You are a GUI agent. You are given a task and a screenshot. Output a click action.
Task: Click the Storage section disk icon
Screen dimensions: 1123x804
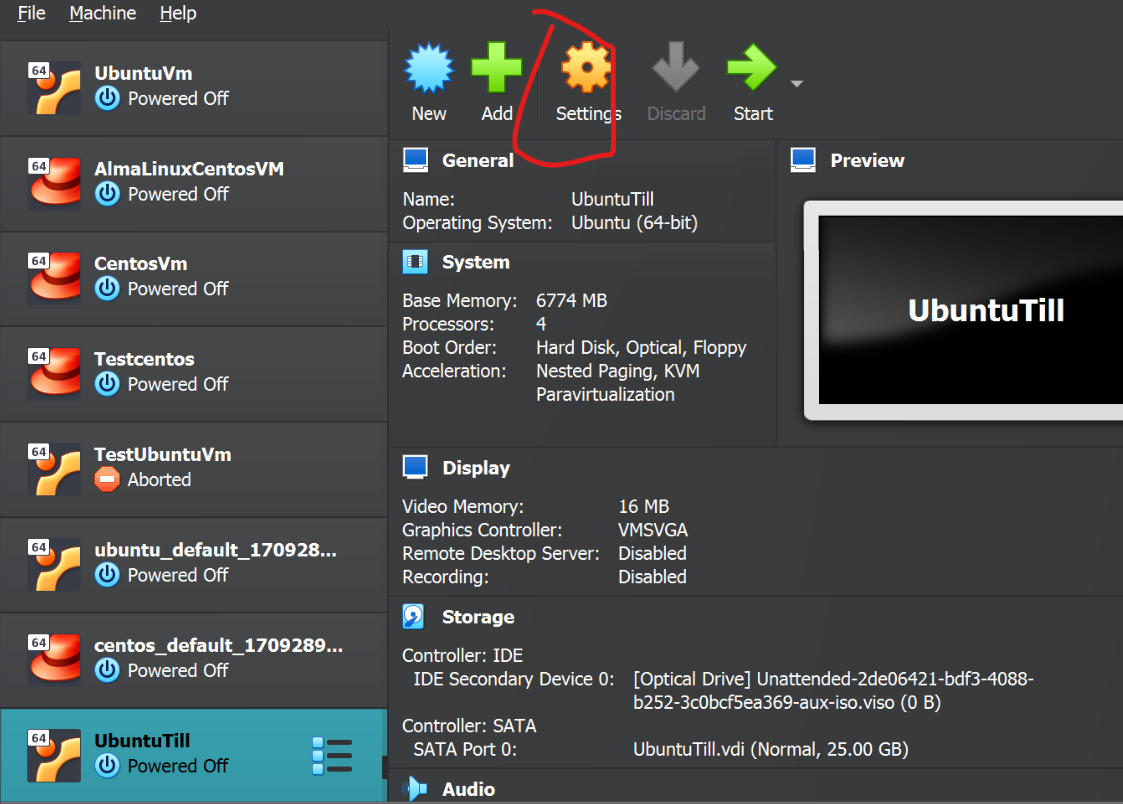[x=413, y=616]
